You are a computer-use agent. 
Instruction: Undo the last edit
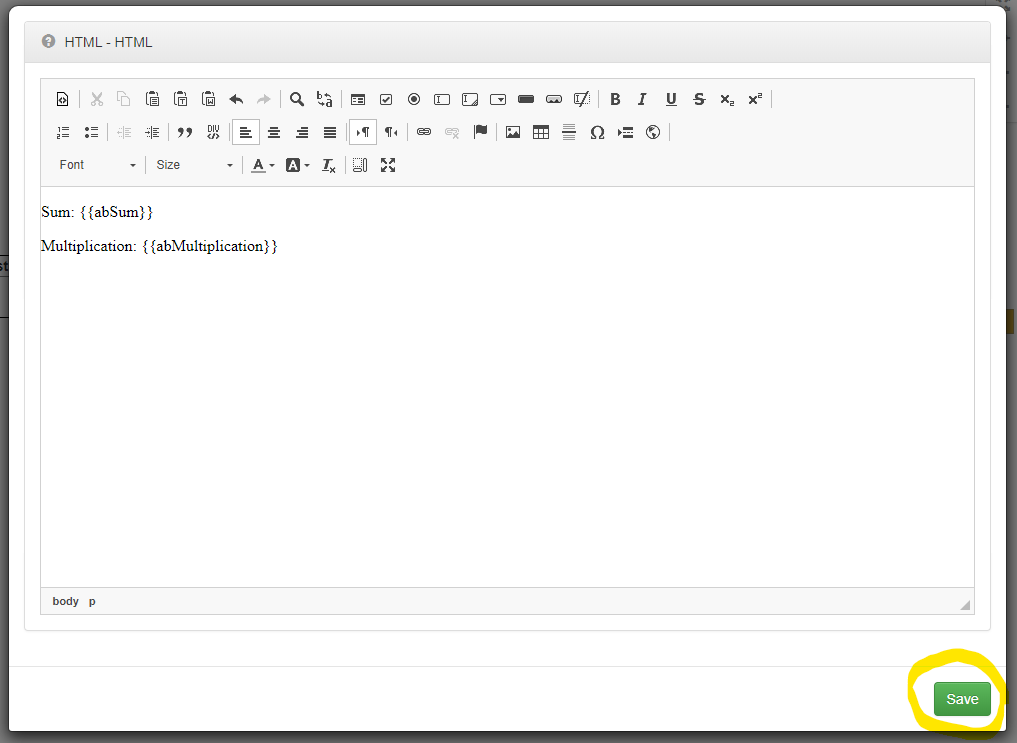[236, 99]
